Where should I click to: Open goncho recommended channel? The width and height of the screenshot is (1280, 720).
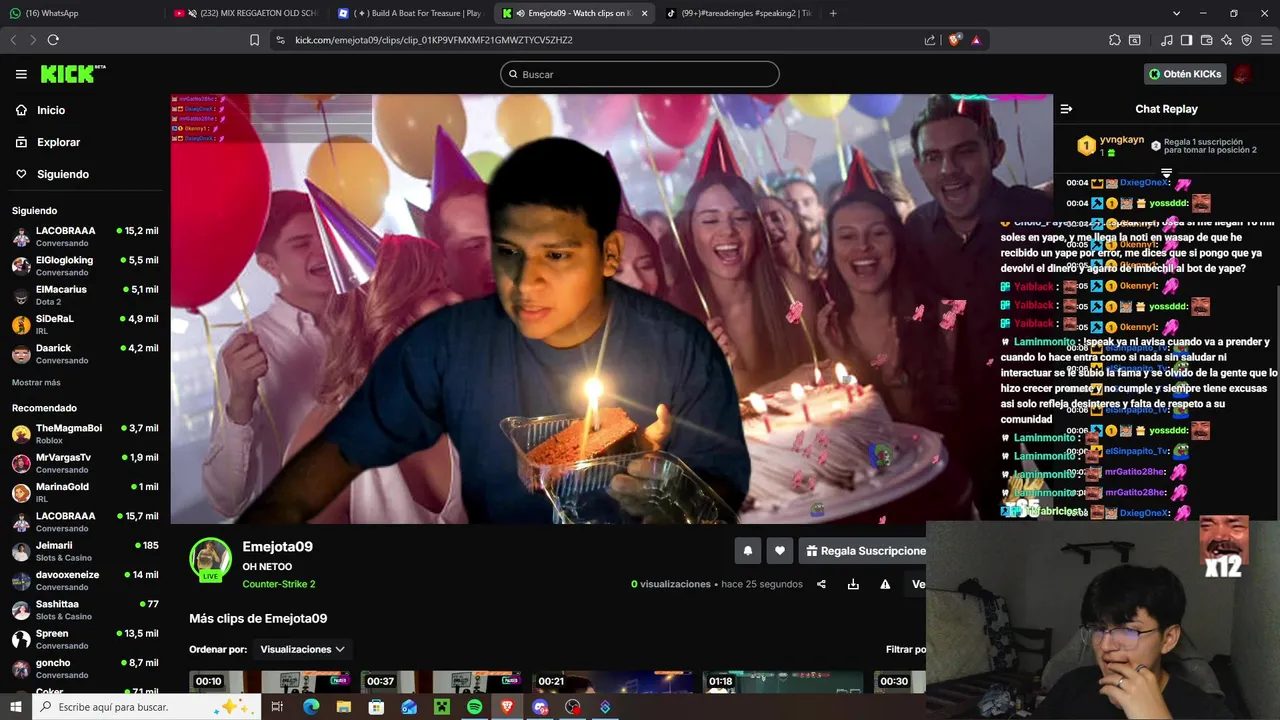tap(85, 668)
